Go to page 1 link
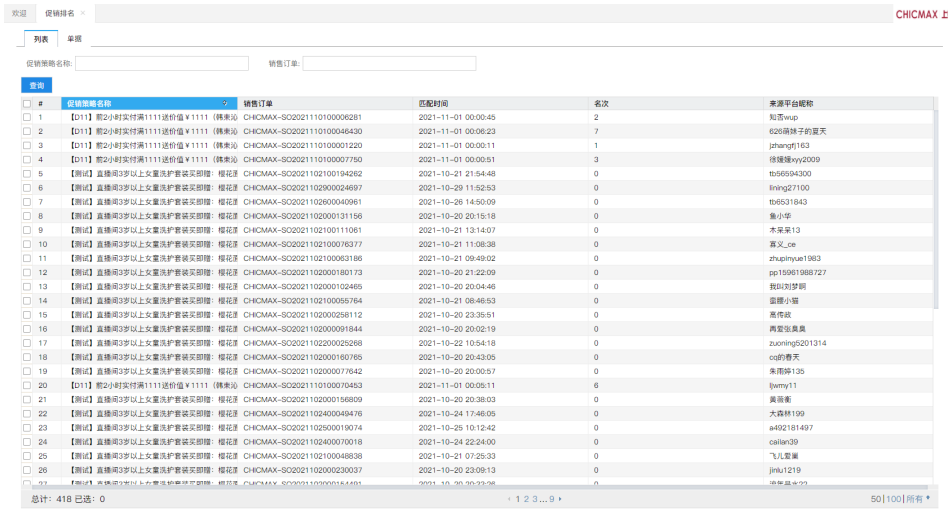Image resolution: width=948 pixels, height=513 pixels. 518,499
